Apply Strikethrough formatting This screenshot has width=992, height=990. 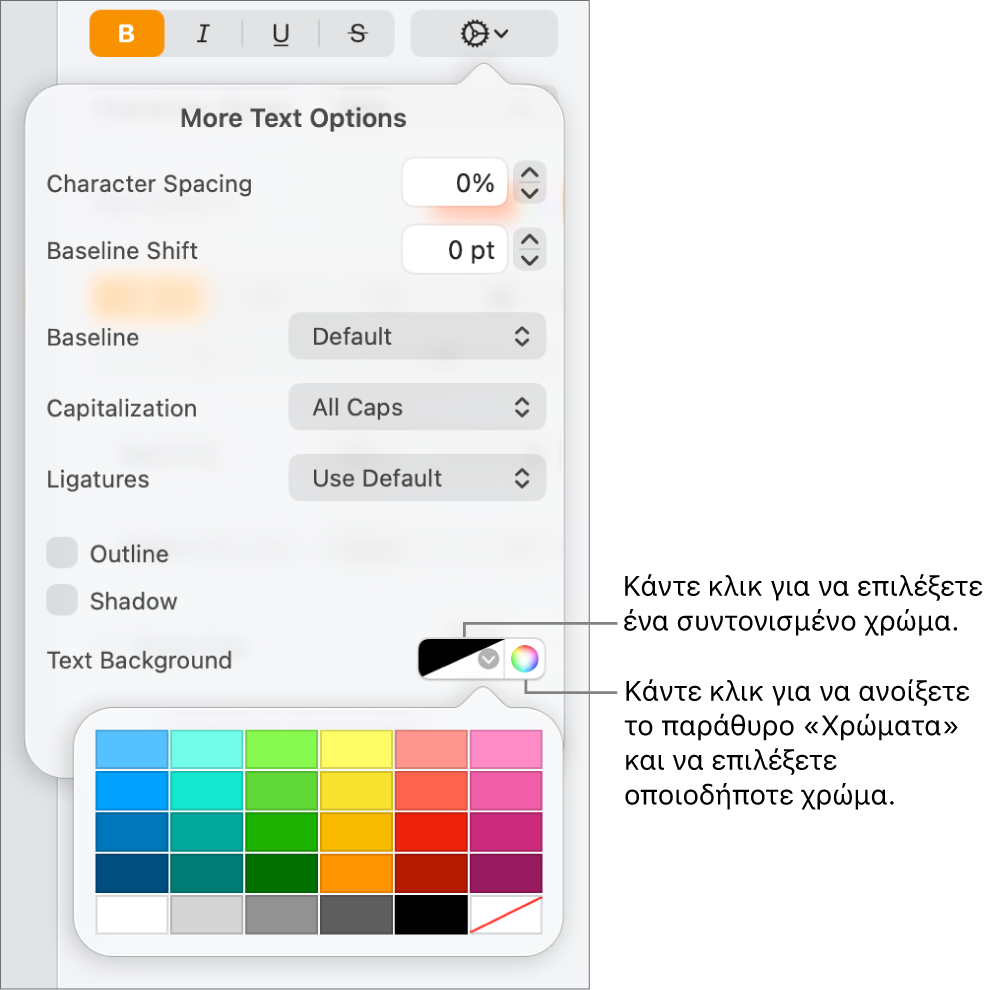pos(357,34)
